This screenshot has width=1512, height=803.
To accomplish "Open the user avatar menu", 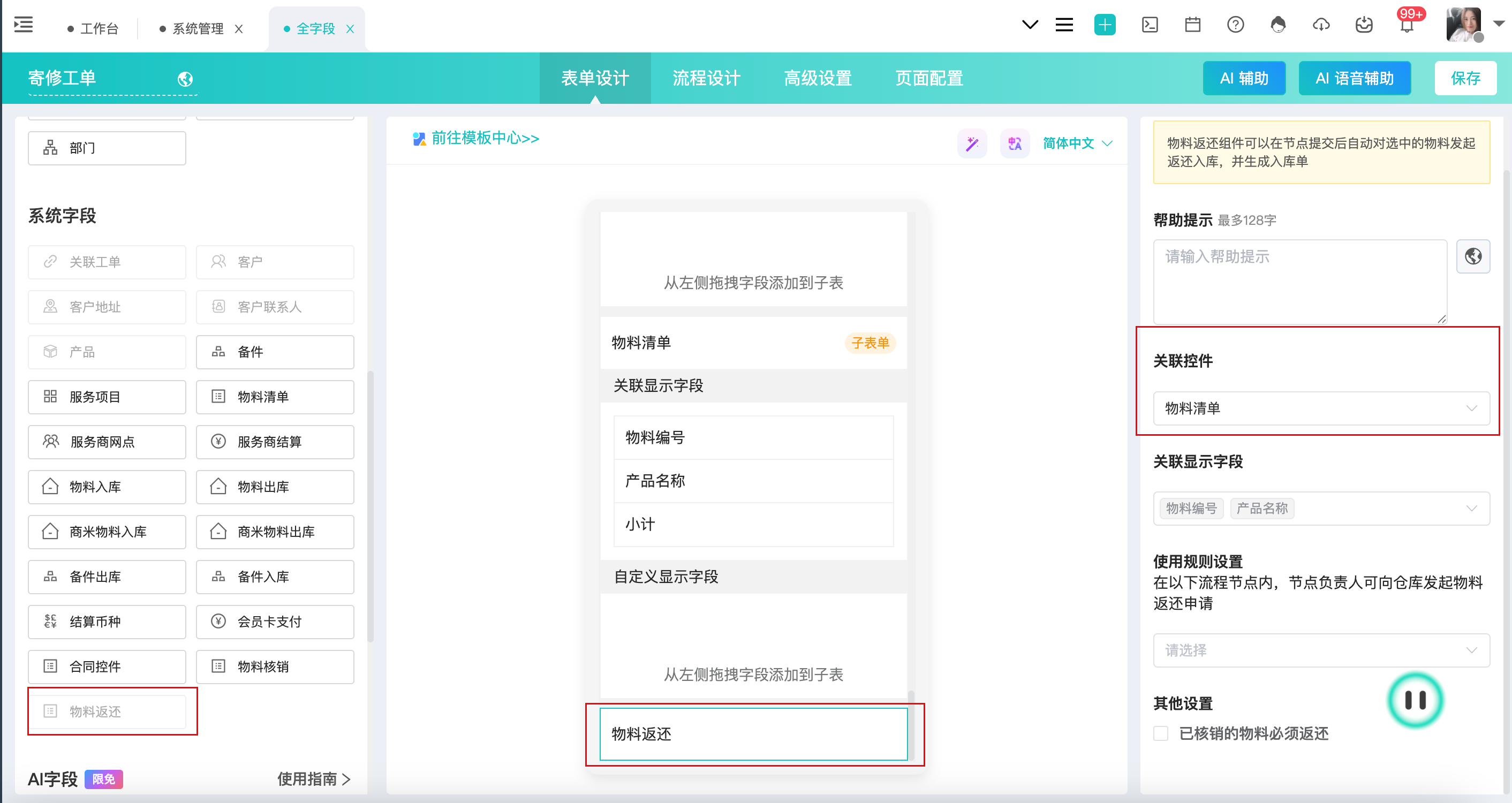I will pyautogui.click(x=1464, y=25).
